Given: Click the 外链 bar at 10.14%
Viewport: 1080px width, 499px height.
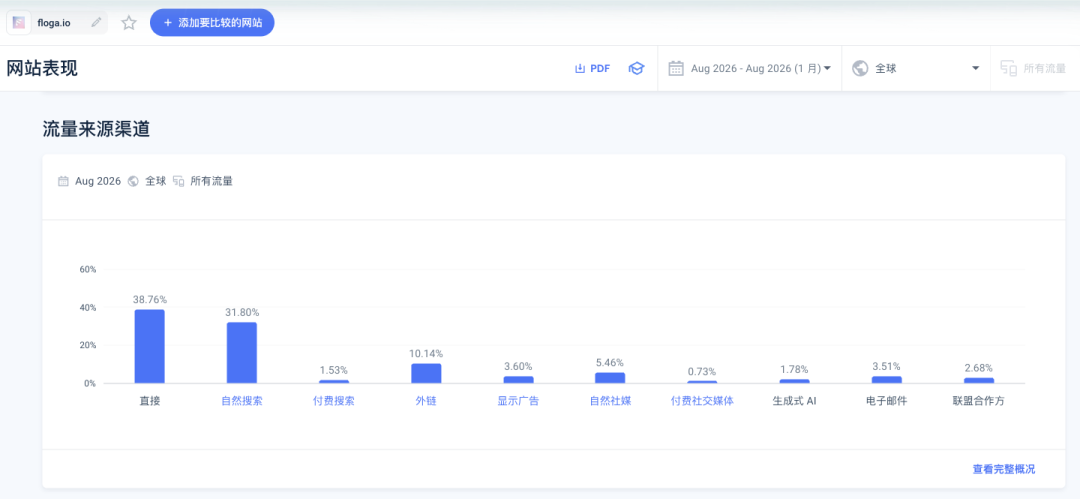Looking at the screenshot, I should pyautogui.click(x=426, y=374).
